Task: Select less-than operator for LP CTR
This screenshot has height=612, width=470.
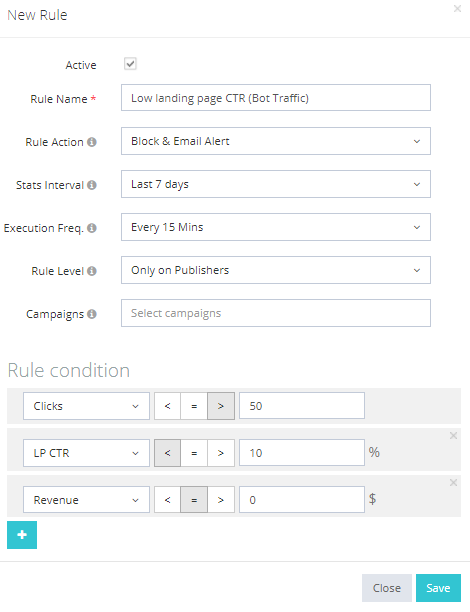Action: click(x=167, y=453)
